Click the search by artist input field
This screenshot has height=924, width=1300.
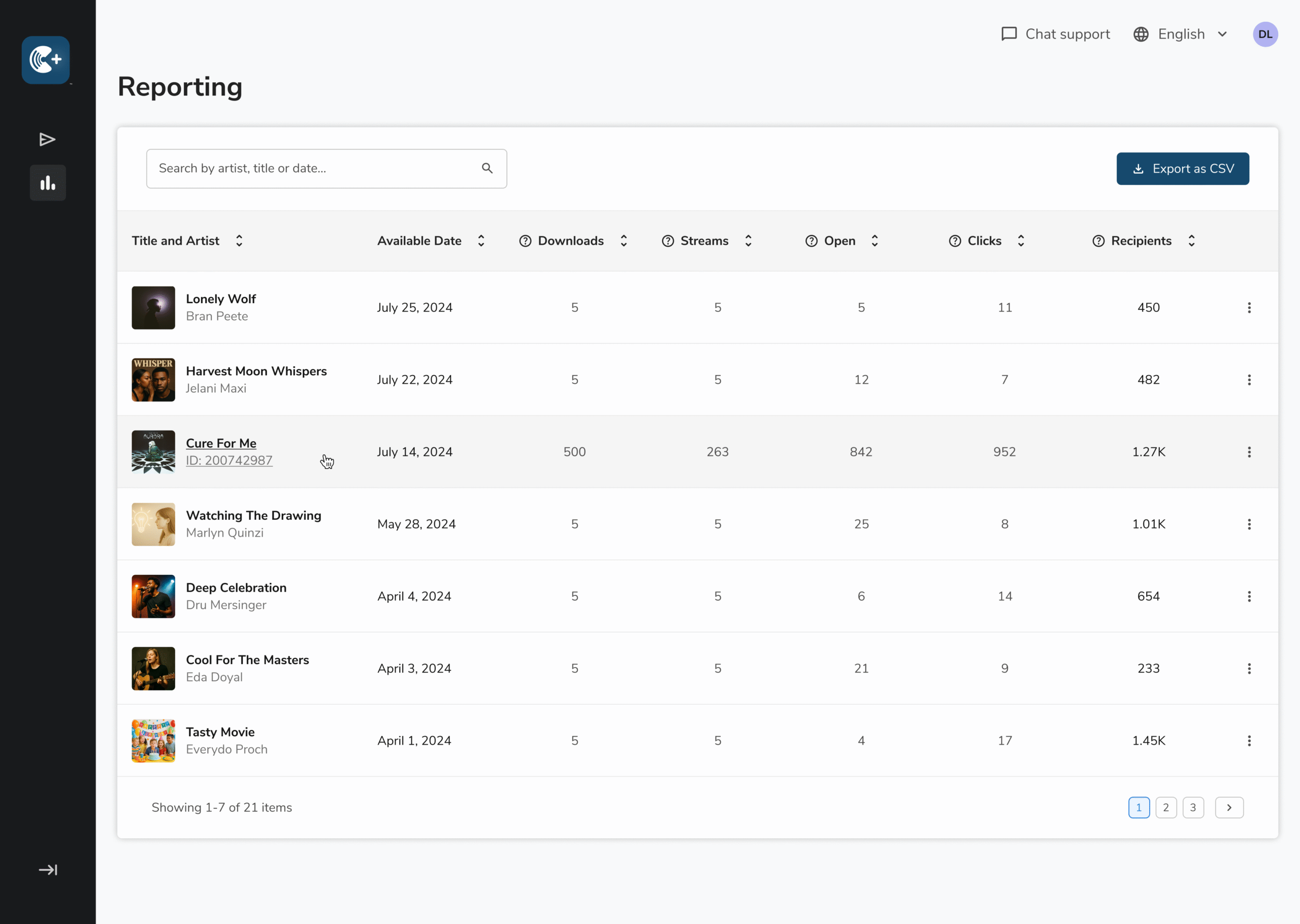tap(313, 169)
